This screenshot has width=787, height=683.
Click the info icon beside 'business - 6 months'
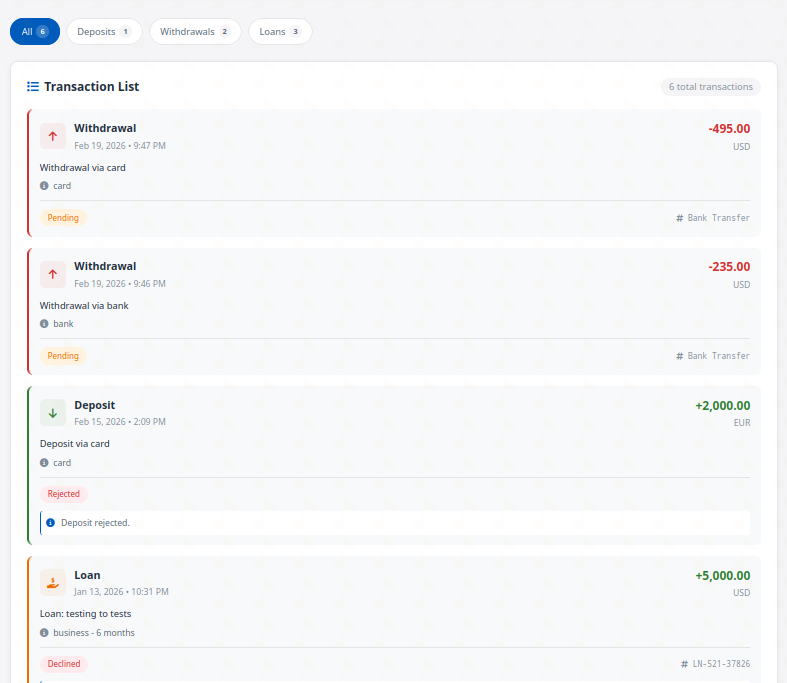tap(44, 633)
